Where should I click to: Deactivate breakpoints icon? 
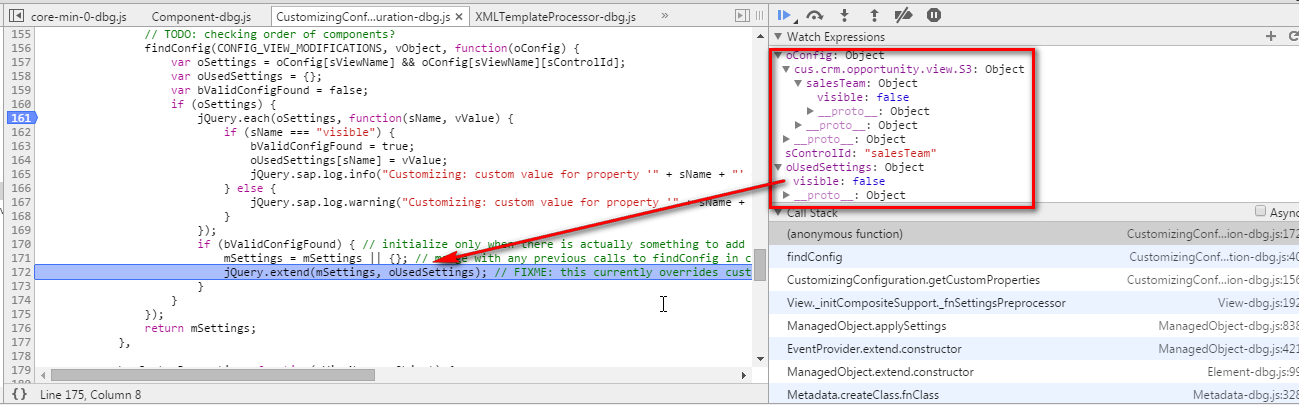[903, 15]
